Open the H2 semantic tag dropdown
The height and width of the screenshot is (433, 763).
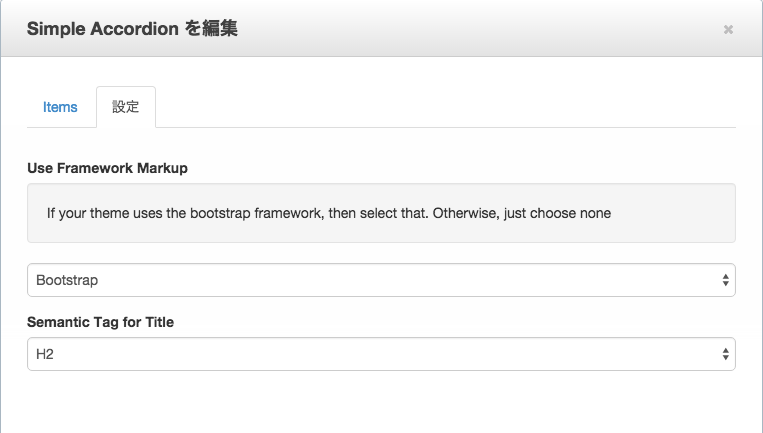coord(381,354)
